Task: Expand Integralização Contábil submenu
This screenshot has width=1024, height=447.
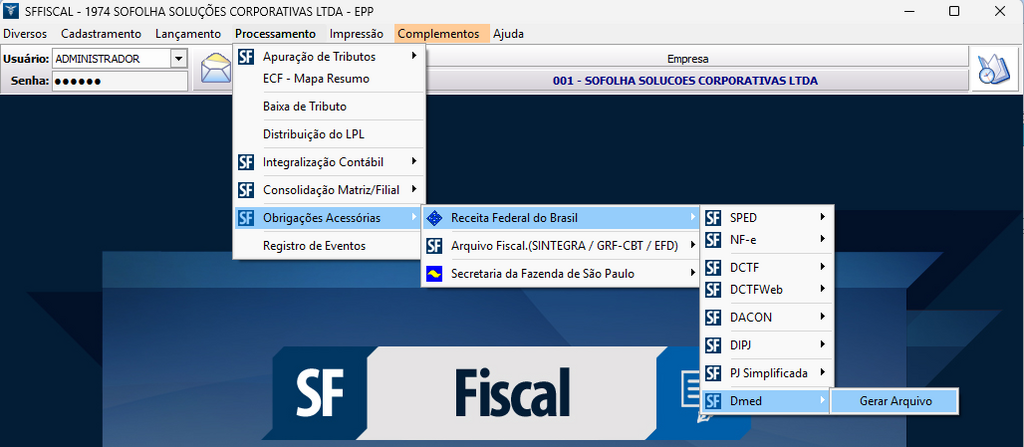Action: 330,162
